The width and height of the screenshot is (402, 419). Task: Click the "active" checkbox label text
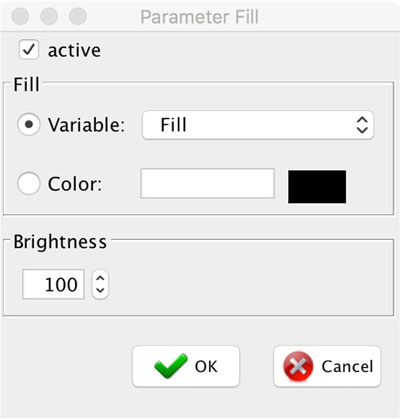pyautogui.click(x=74, y=51)
